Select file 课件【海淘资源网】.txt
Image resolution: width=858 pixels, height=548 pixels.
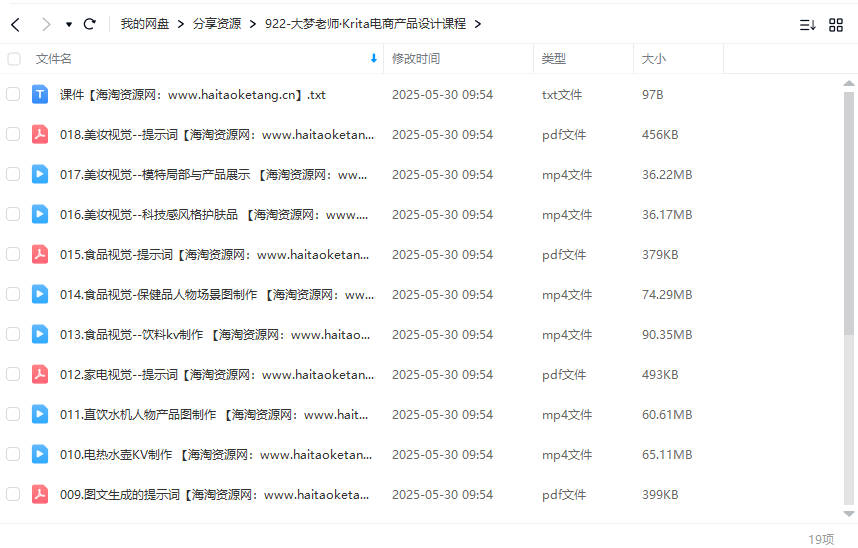click(193, 95)
